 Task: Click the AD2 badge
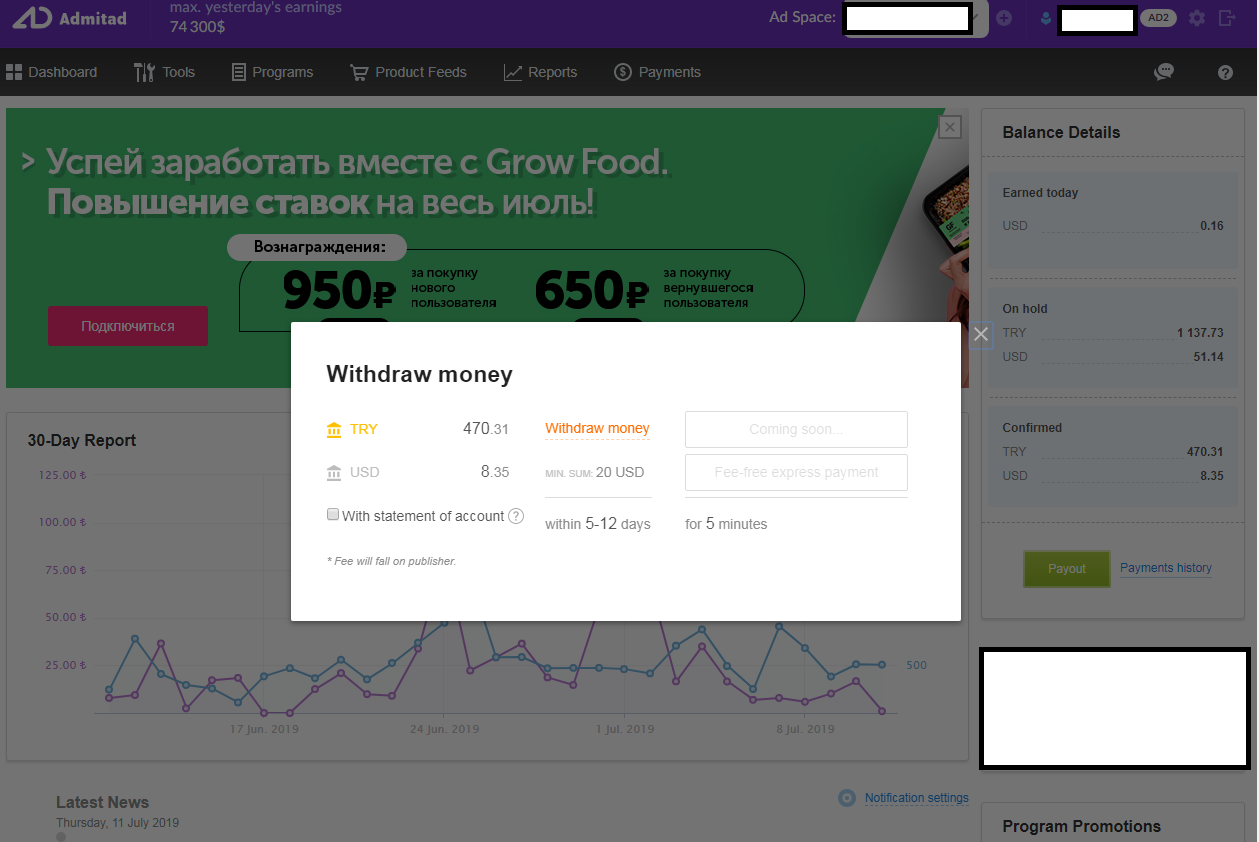(x=1158, y=18)
